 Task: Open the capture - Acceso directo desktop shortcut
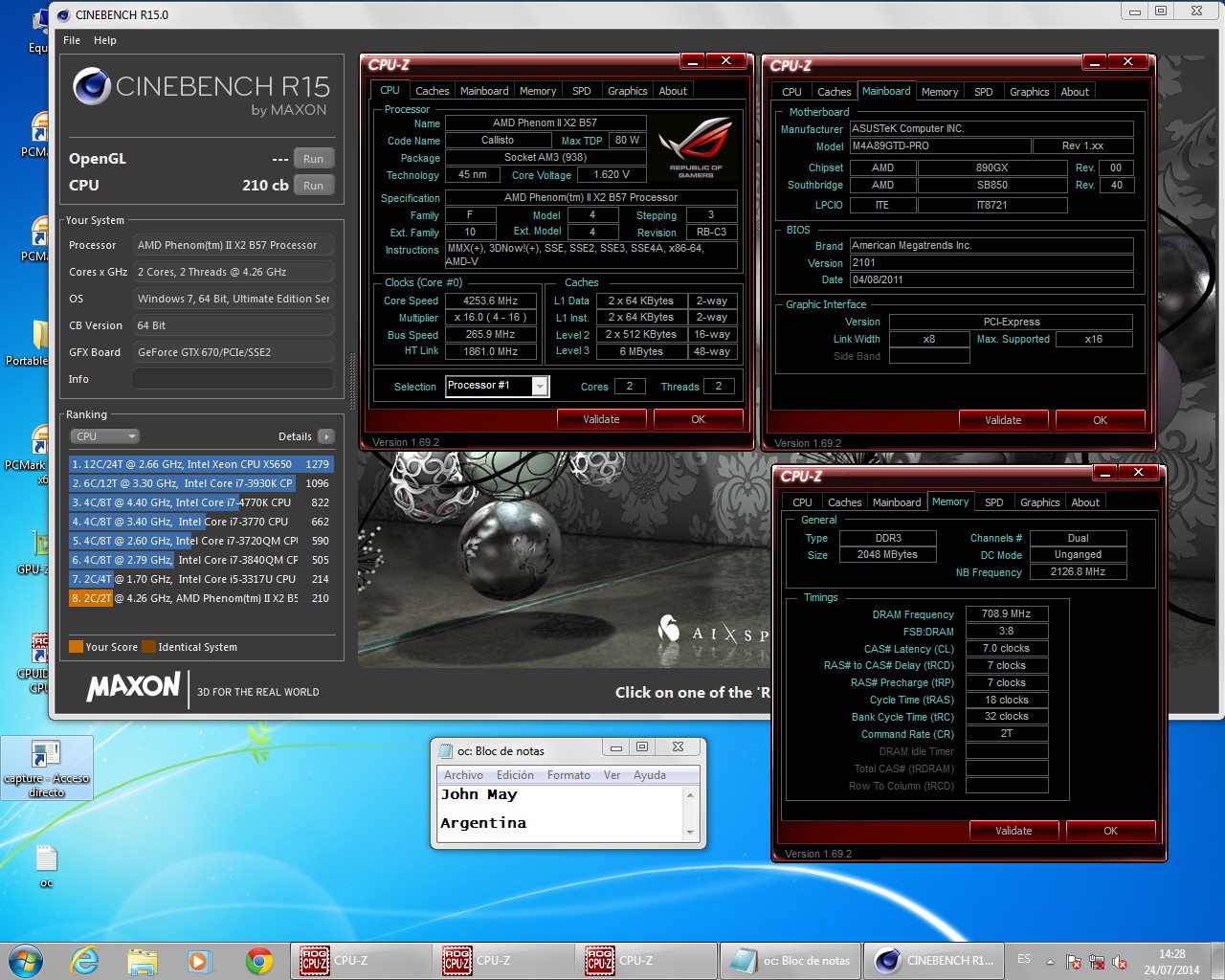pos(46,768)
